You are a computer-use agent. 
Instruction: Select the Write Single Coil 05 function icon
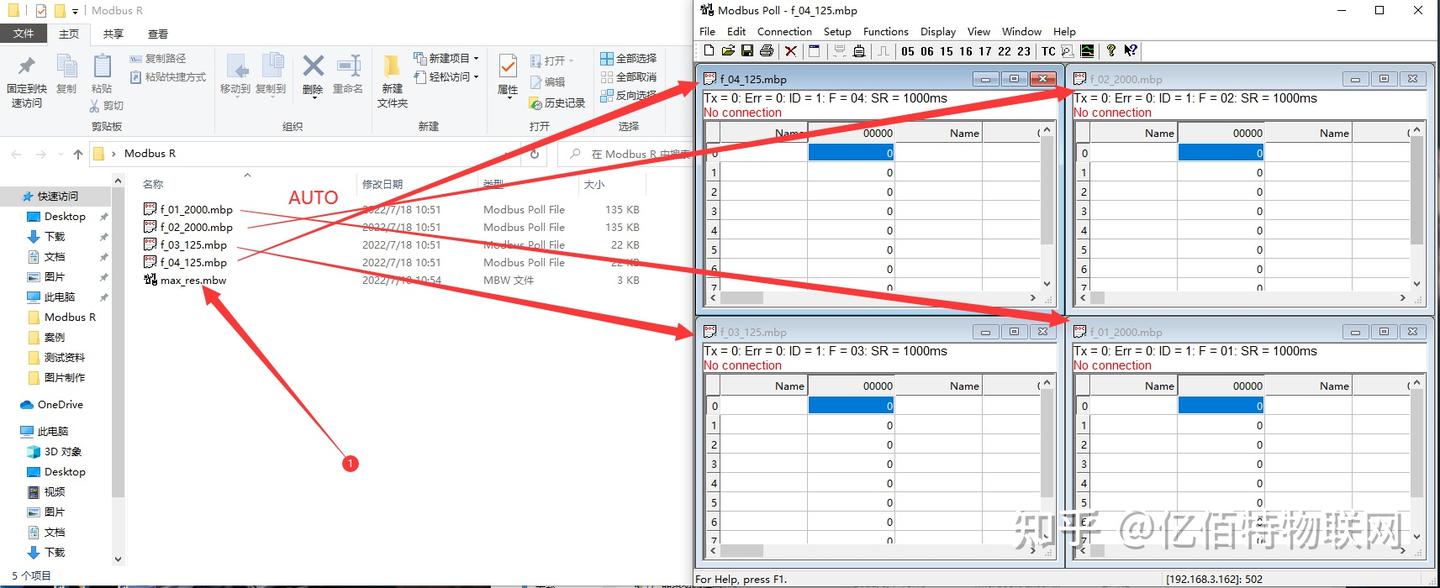906,51
